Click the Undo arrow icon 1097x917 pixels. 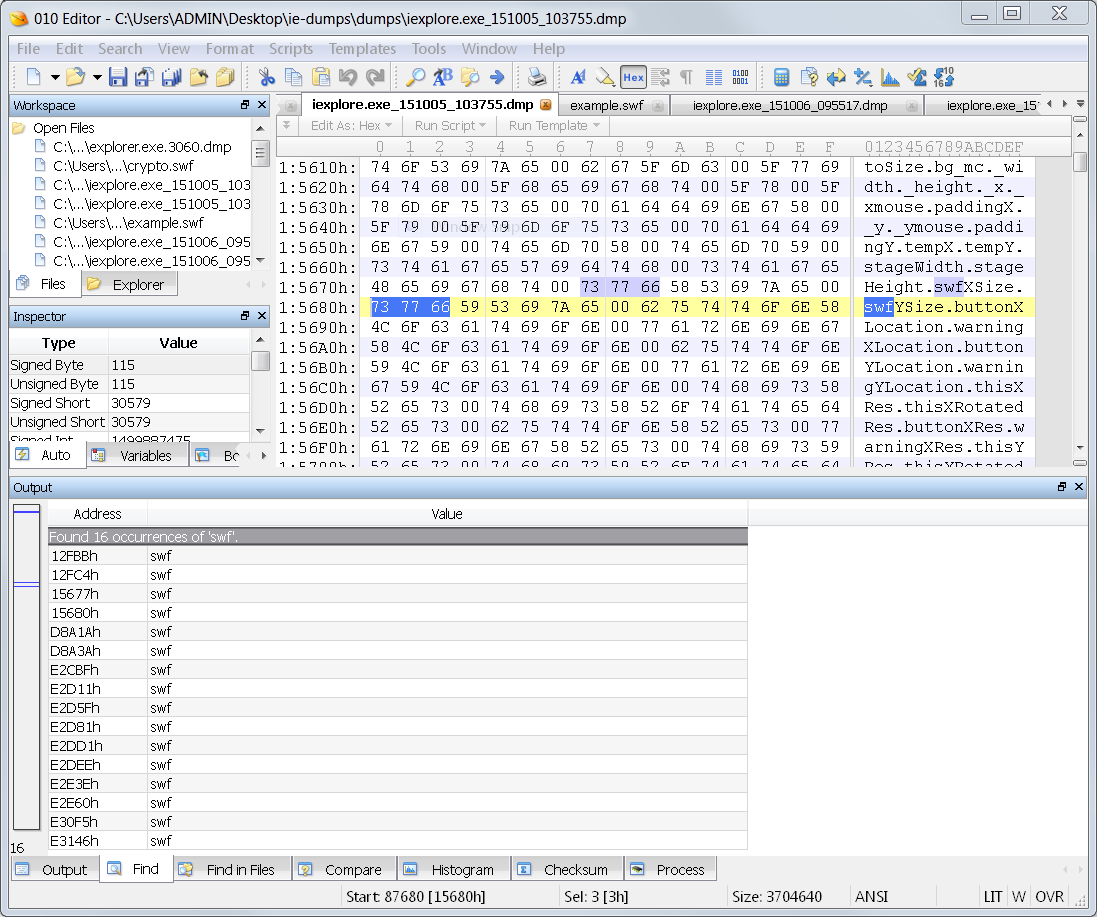348,77
